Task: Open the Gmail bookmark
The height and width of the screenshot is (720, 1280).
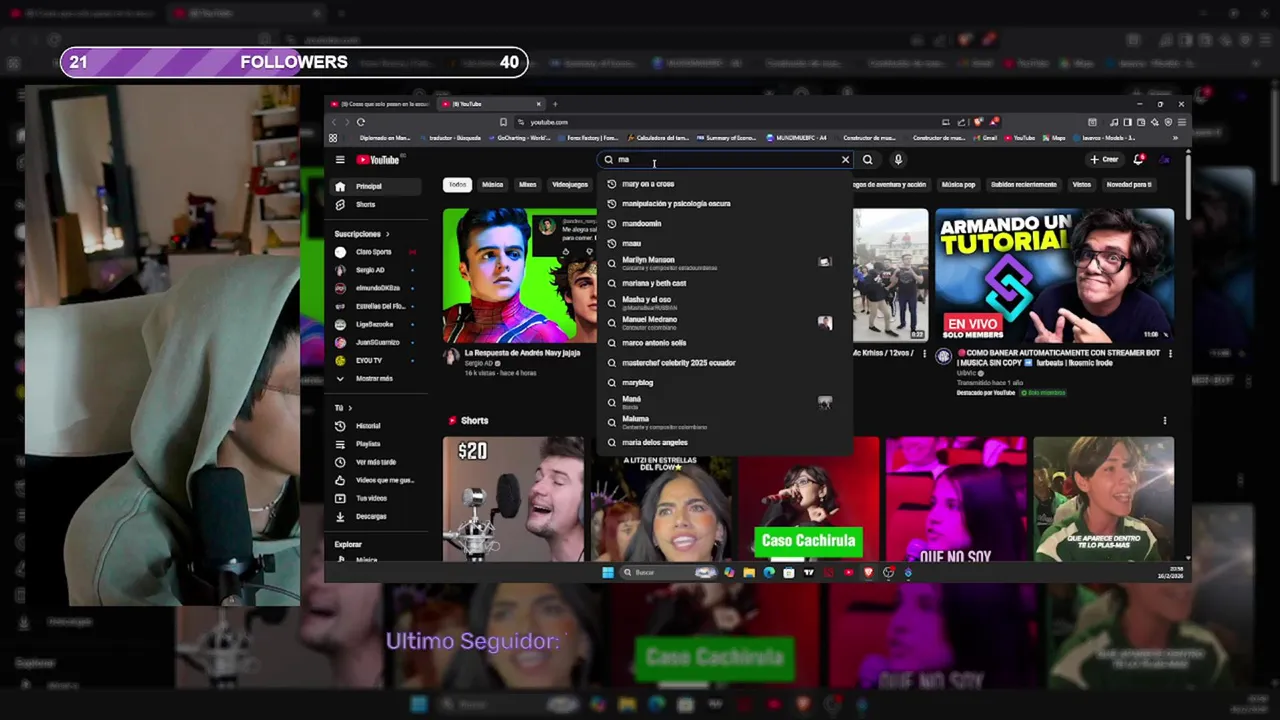Action: (x=987, y=138)
